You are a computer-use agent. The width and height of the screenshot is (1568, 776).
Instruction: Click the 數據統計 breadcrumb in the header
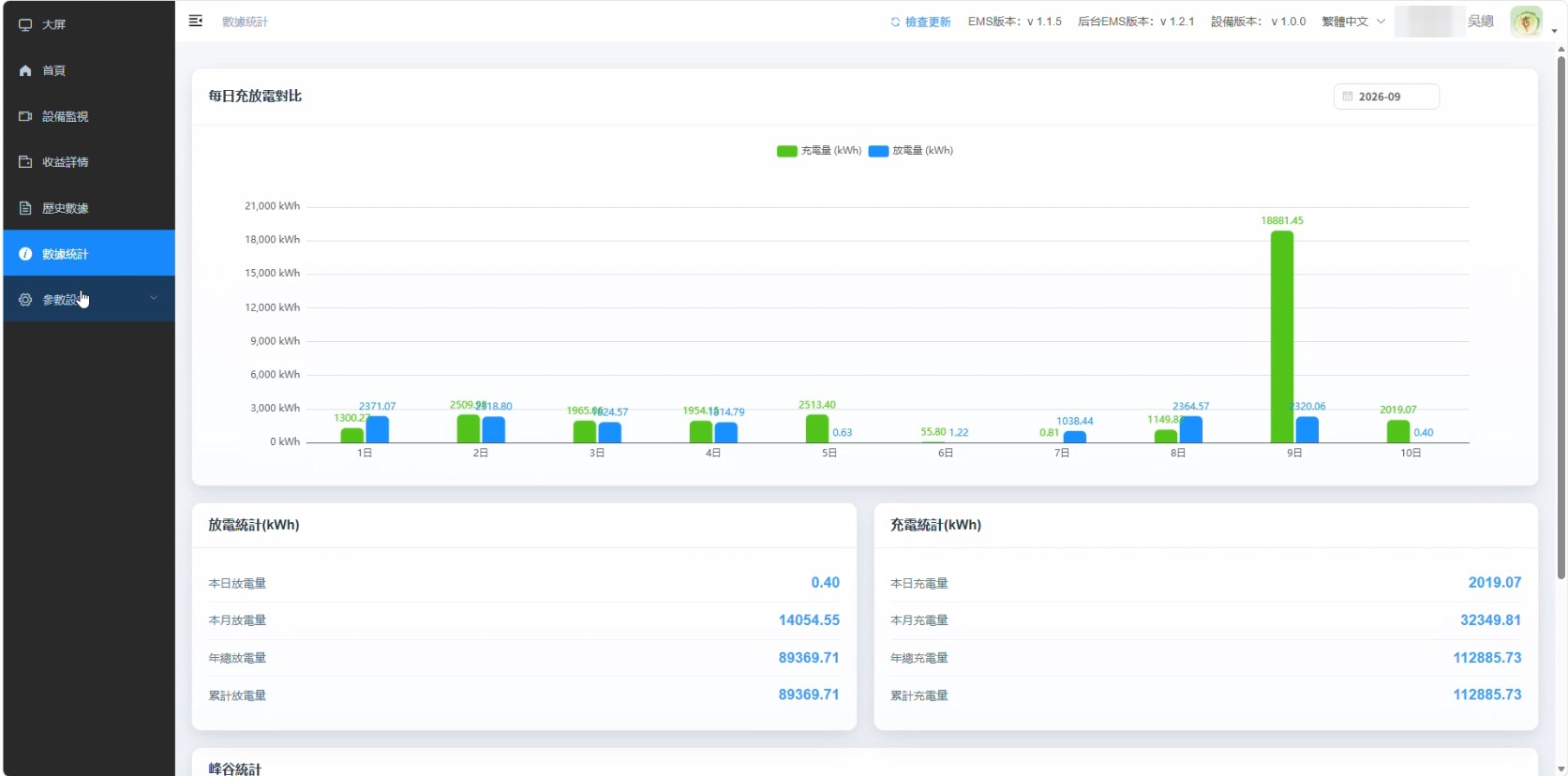pyautogui.click(x=245, y=22)
